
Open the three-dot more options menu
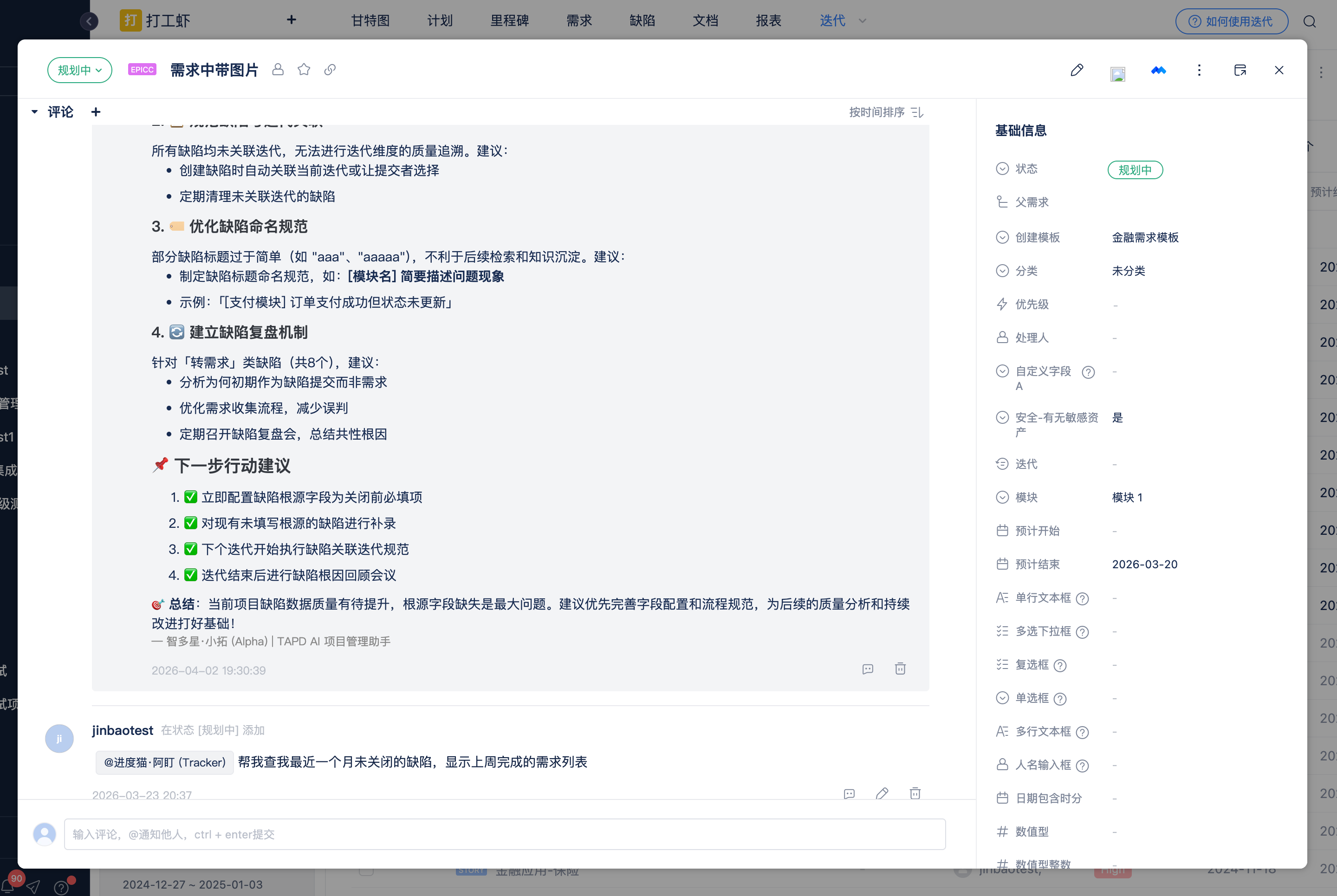point(1199,70)
